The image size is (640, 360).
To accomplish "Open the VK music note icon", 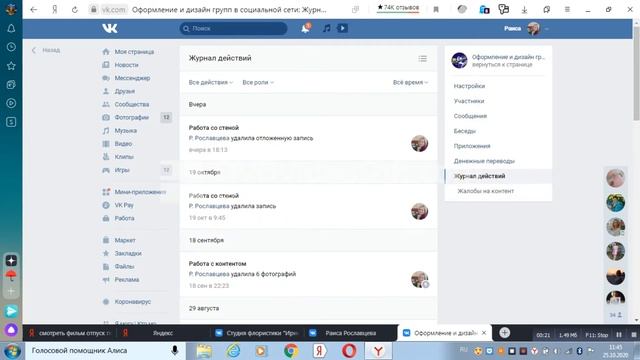I will click(x=327, y=28).
